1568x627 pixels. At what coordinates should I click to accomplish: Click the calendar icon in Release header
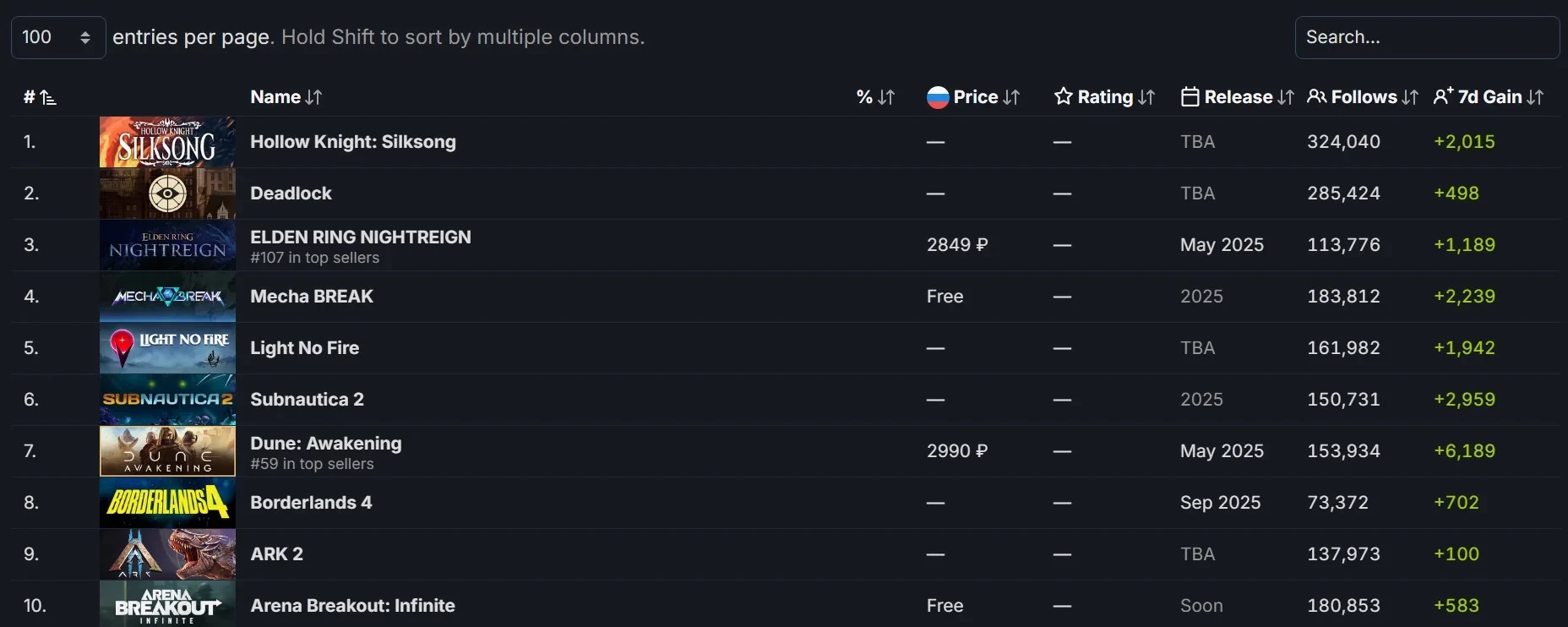1190,97
